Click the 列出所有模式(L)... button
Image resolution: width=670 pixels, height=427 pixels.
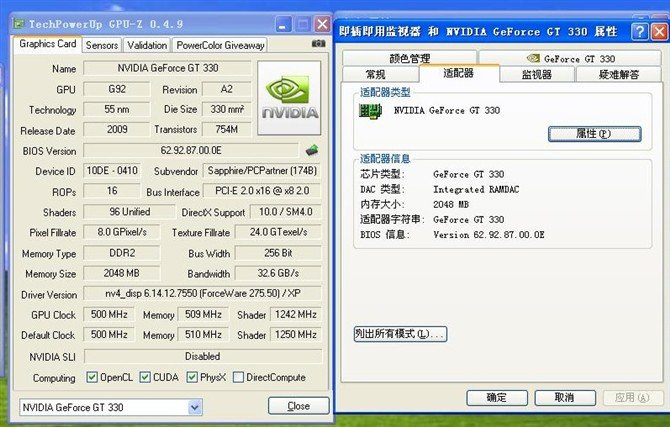[400, 334]
